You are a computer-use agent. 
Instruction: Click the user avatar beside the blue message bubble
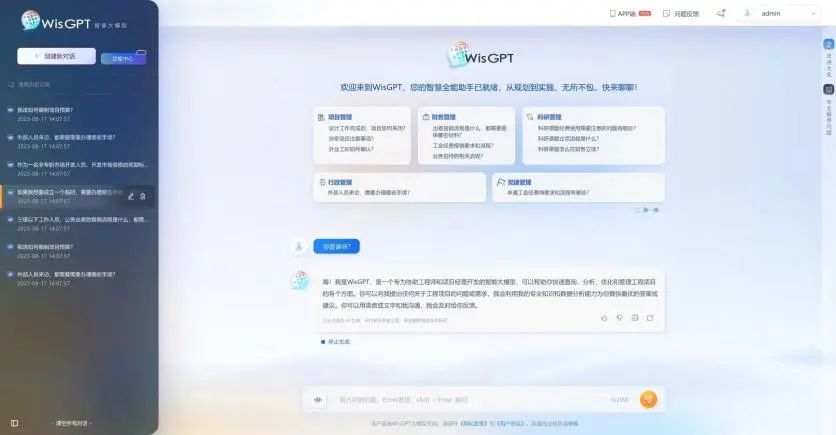tap(299, 246)
